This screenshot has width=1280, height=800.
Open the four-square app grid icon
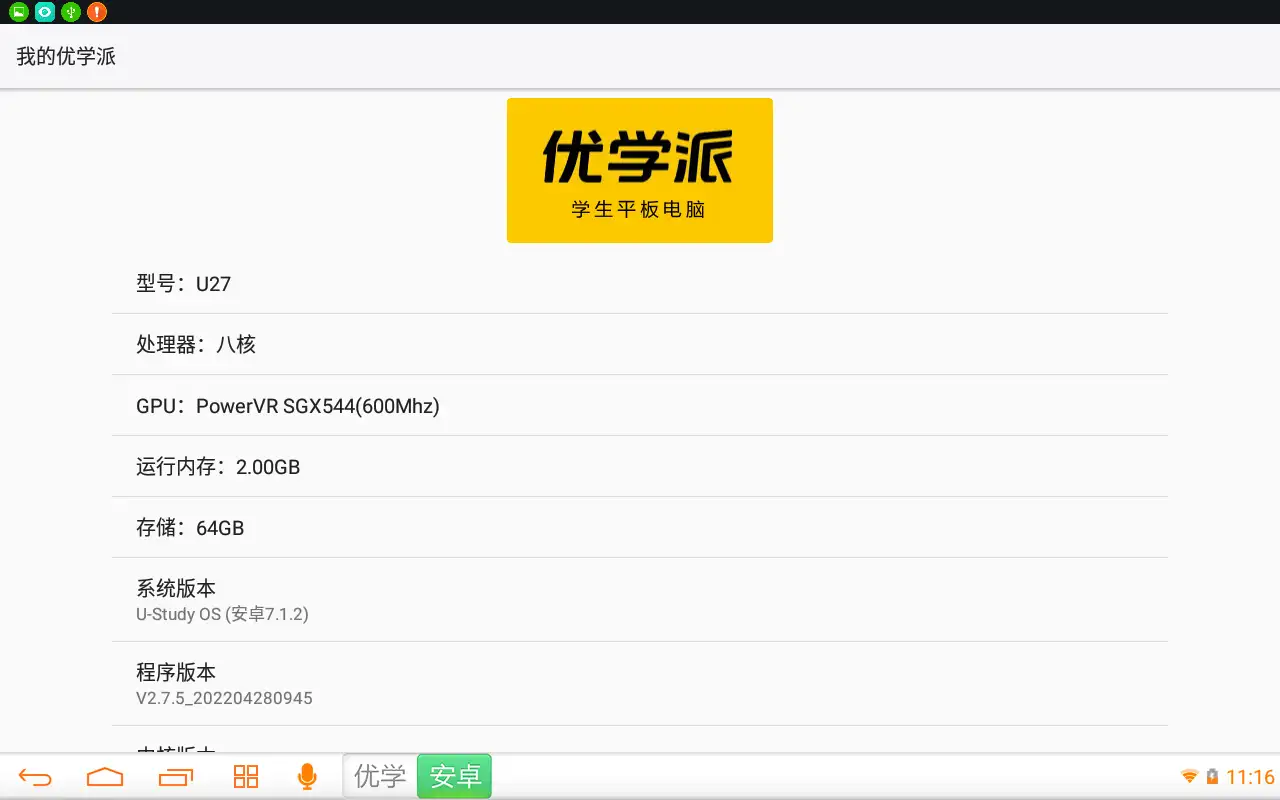click(x=245, y=777)
